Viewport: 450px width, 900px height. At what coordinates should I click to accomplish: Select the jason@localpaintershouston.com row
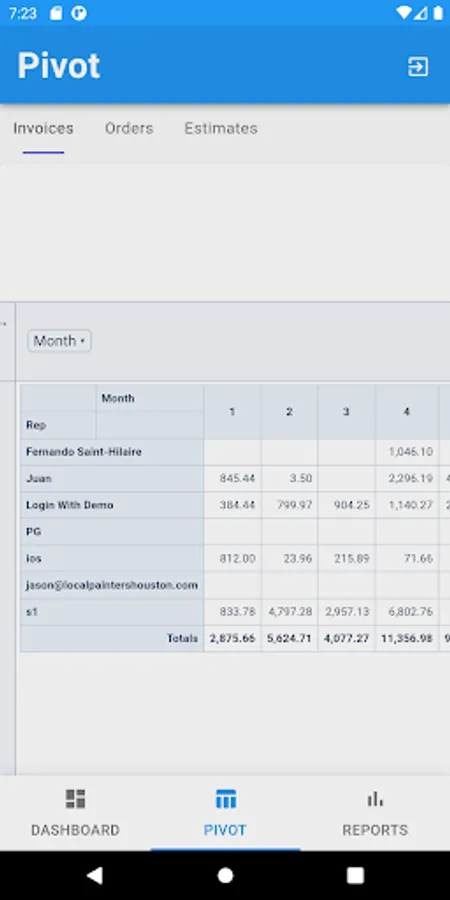click(x=112, y=585)
